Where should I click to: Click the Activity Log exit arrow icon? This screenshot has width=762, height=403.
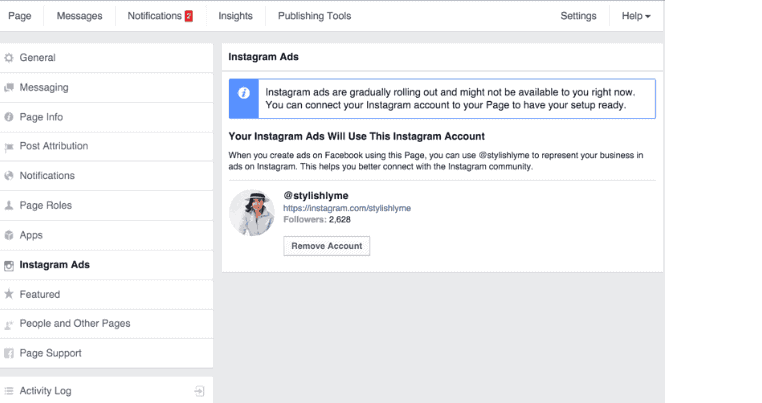[199, 391]
